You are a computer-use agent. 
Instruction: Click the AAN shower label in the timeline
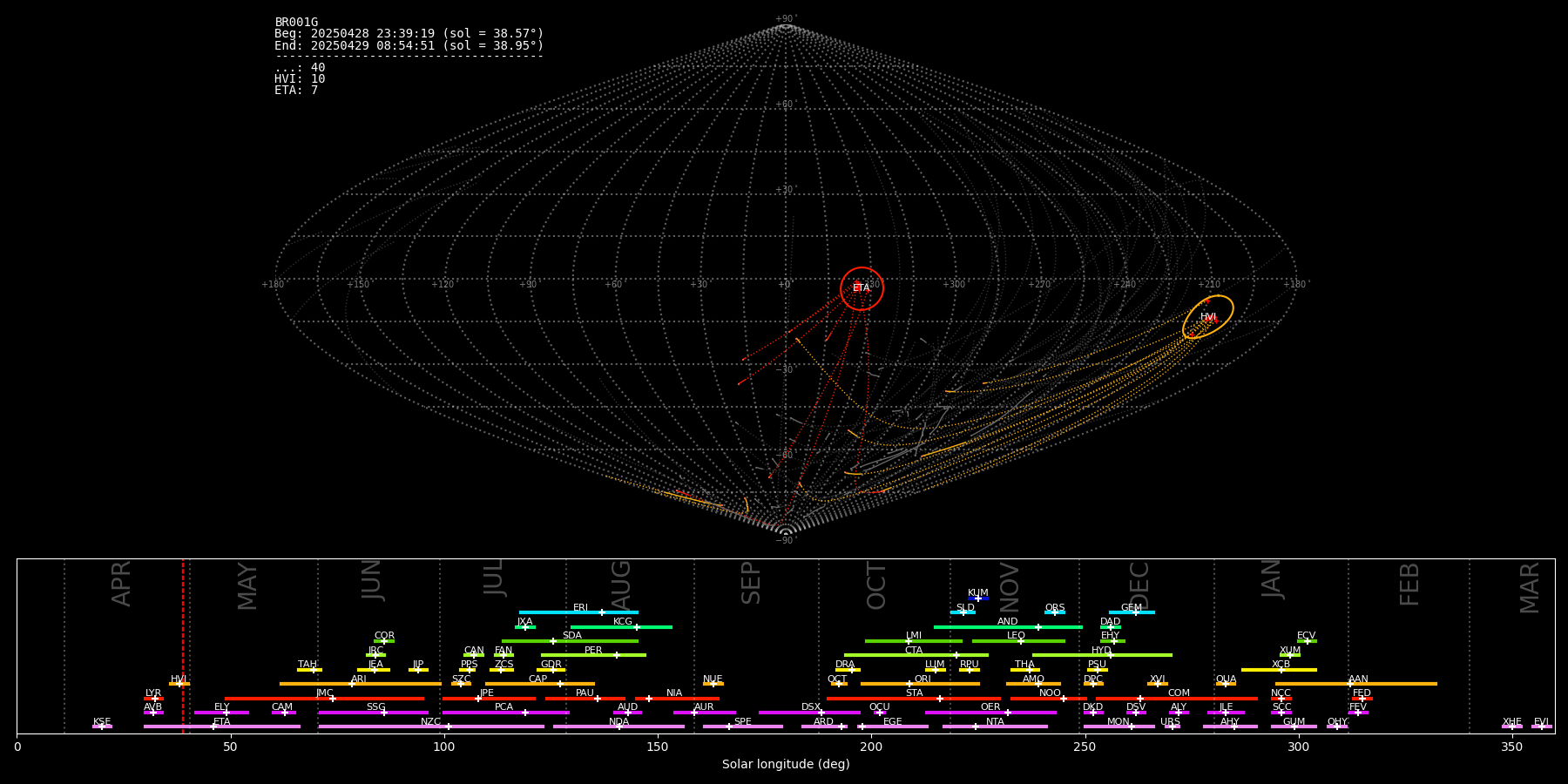(x=1358, y=679)
